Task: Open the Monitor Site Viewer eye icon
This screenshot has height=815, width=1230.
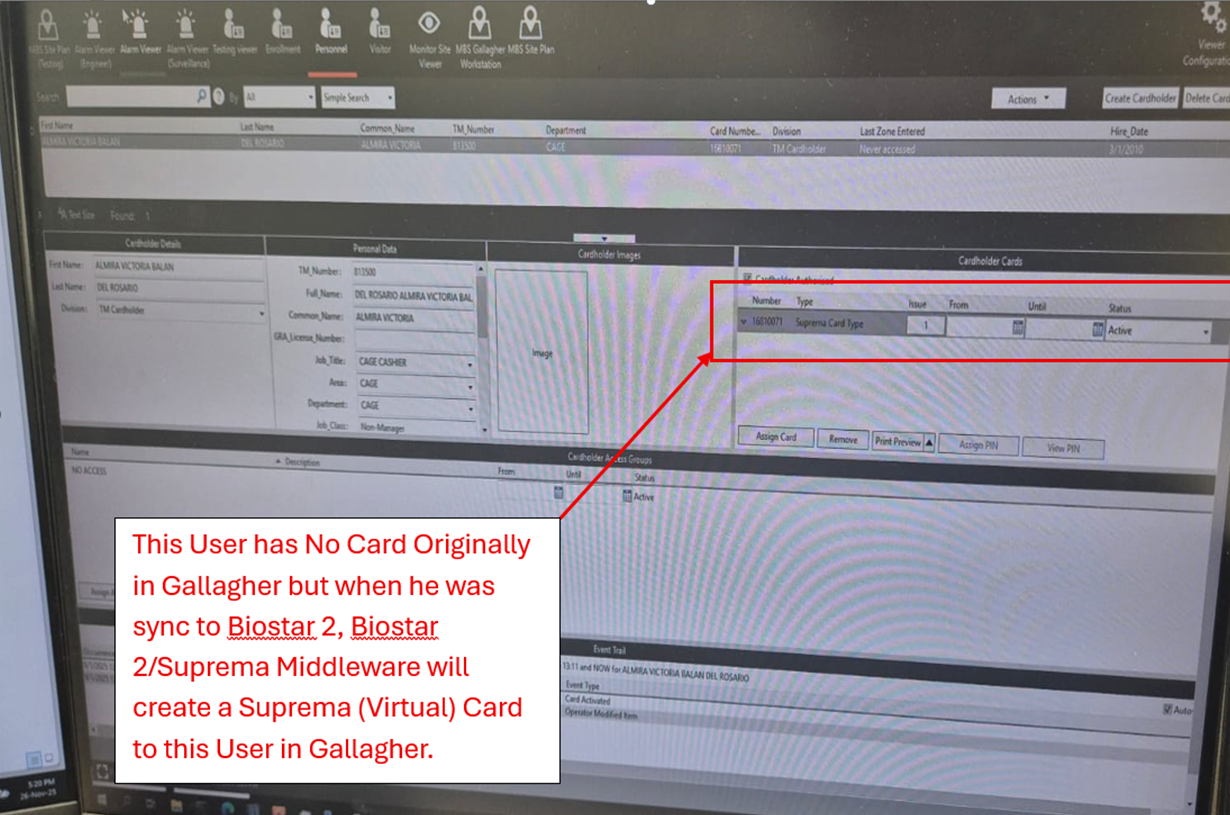Action: point(430,22)
